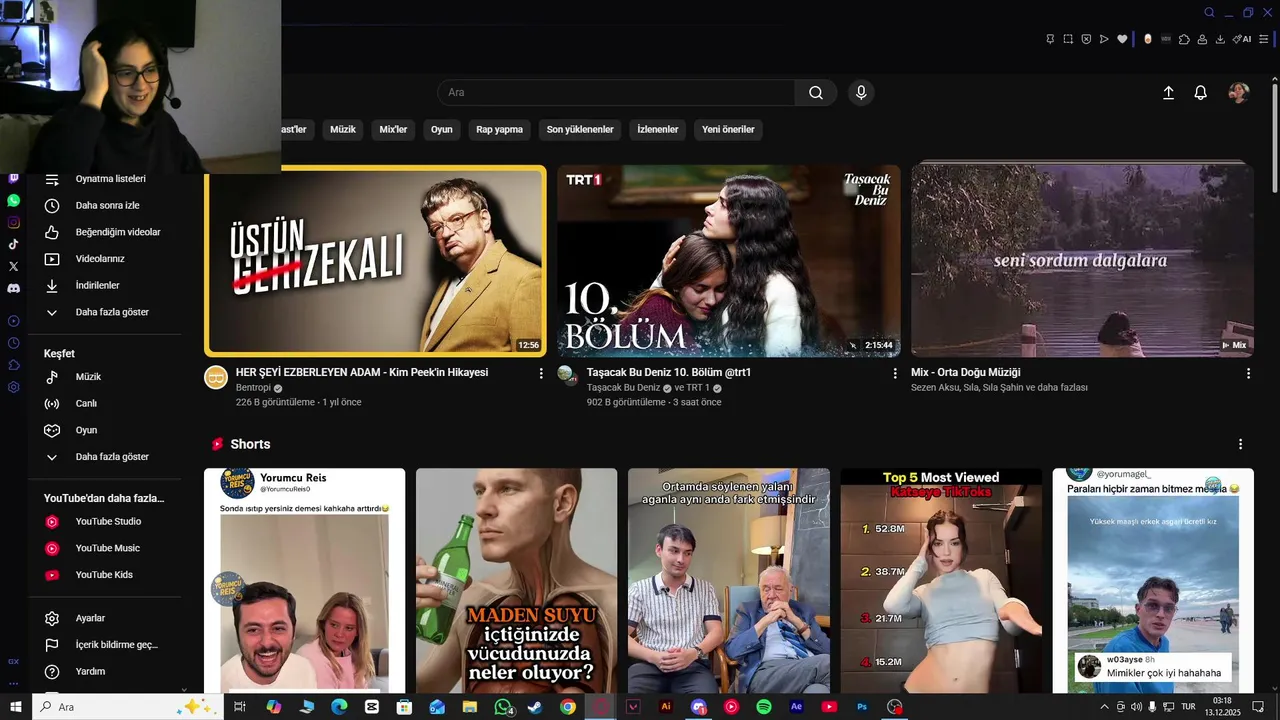The width and height of the screenshot is (1280, 720).
Task: Open the ad blocker shield icon
Action: tap(1086, 39)
